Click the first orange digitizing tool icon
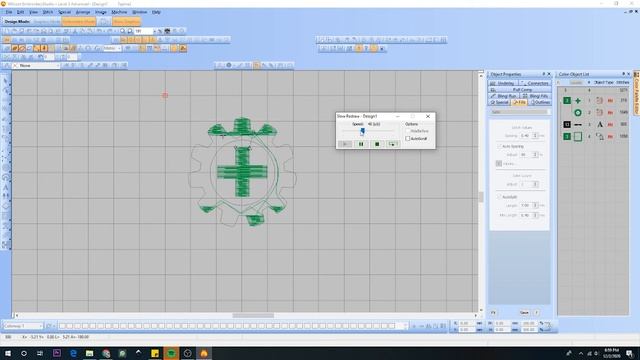The width and height of the screenshot is (640, 360). click(15, 48)
